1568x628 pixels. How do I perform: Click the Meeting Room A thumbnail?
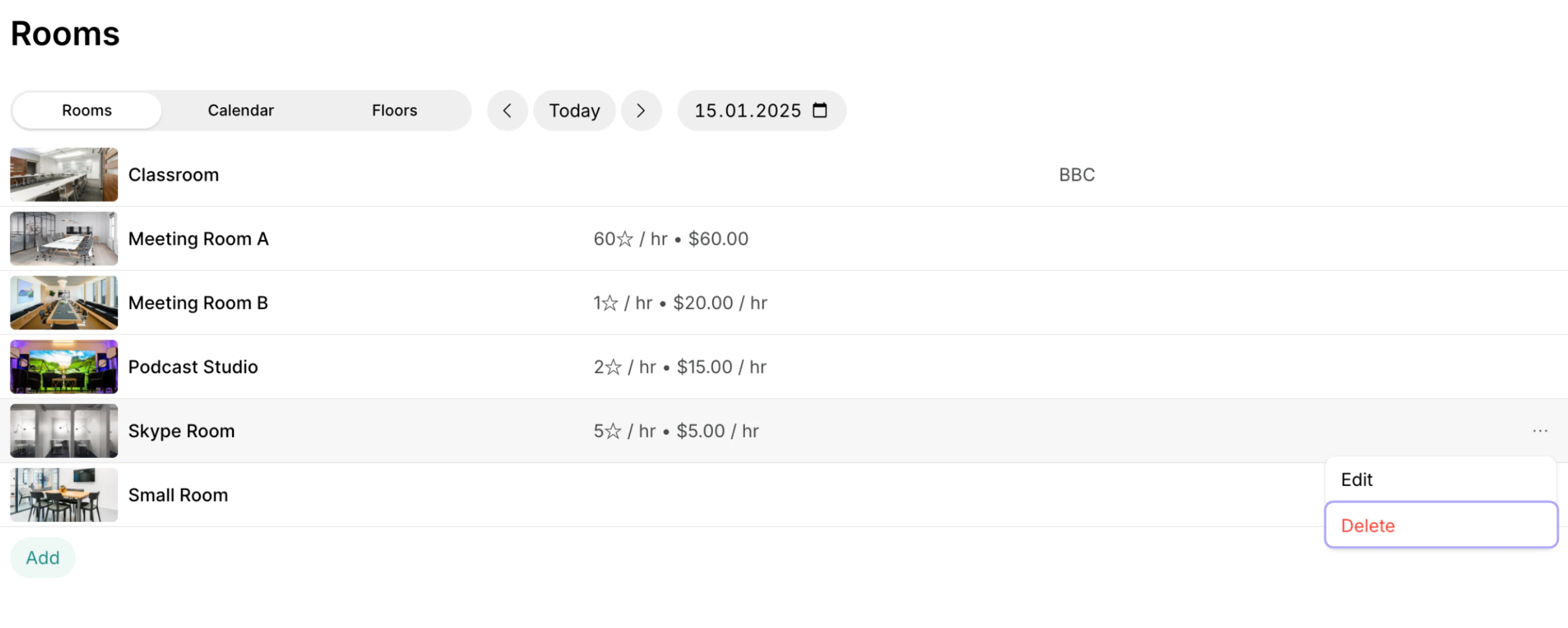[x=64, y=238]
